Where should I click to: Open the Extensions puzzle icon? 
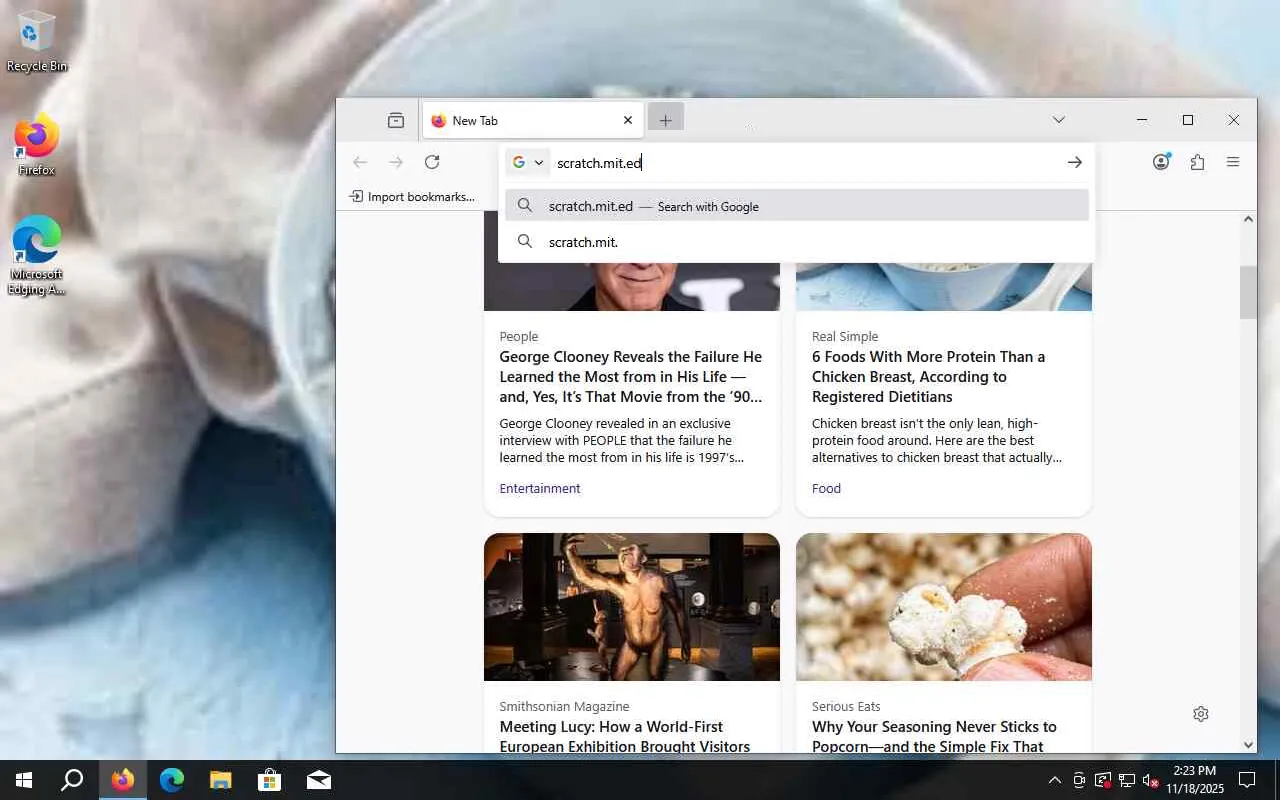(1197, 162)
